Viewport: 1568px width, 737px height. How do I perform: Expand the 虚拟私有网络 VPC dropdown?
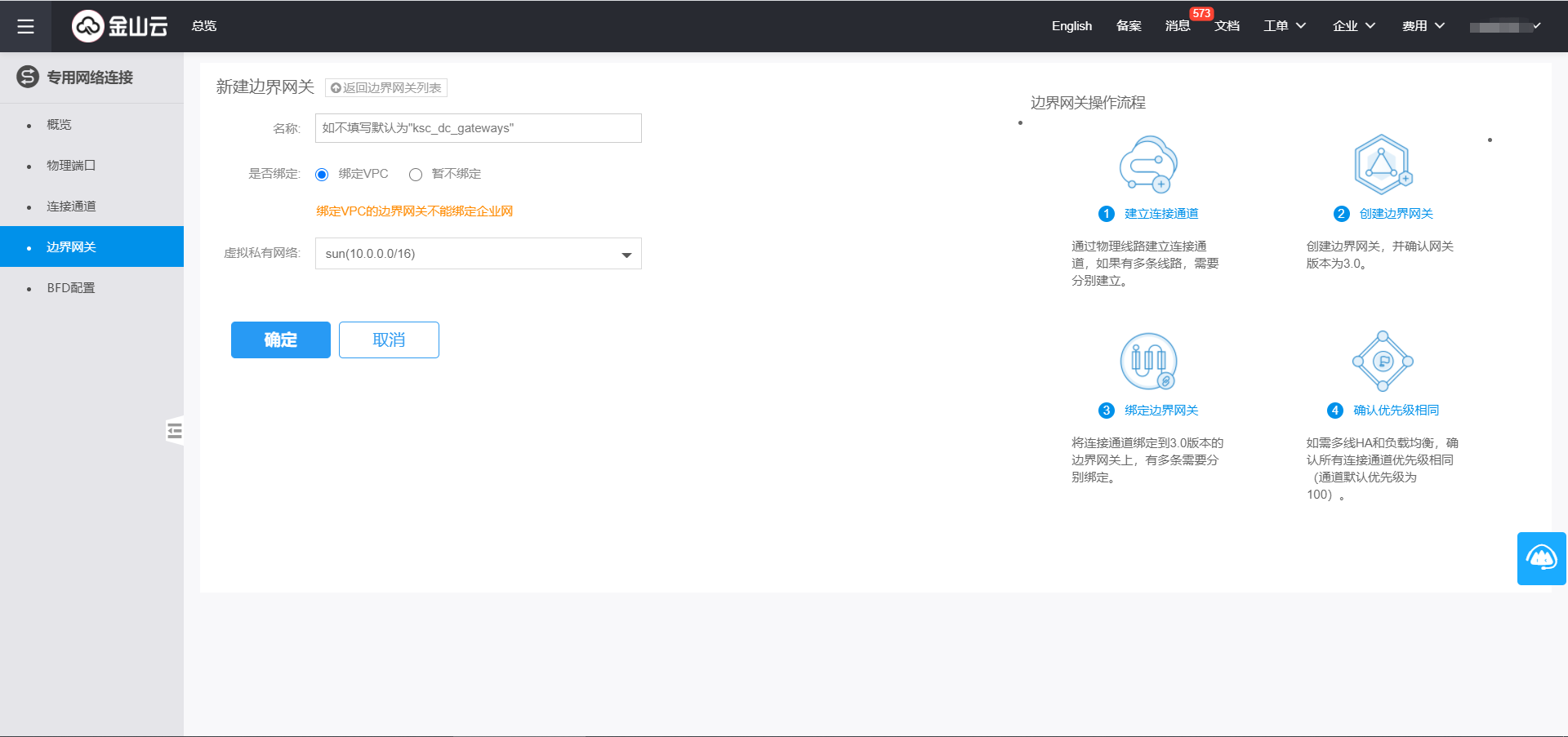tap(478, 254)
